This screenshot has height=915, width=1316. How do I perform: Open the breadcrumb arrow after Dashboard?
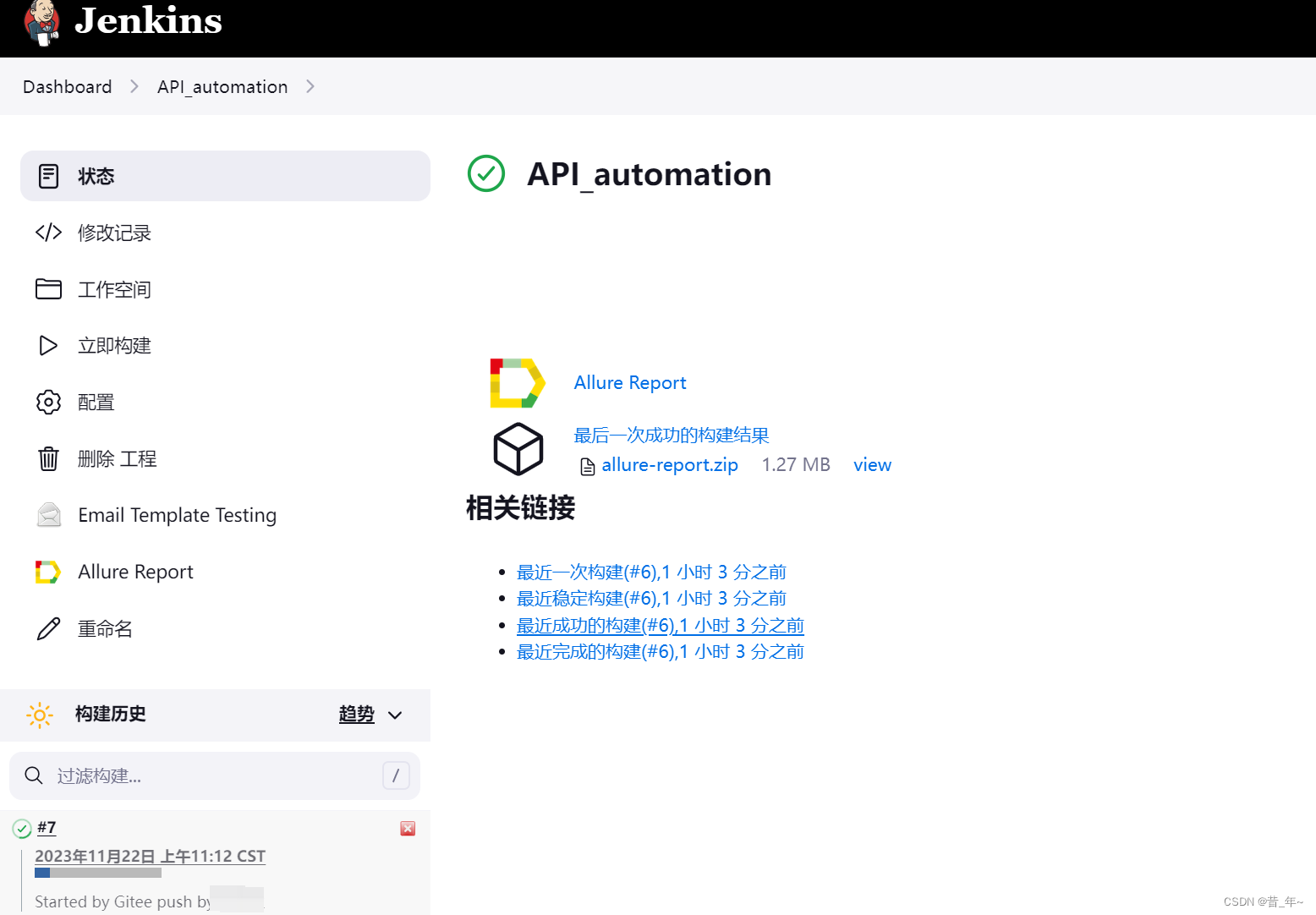tap(134, 86)
